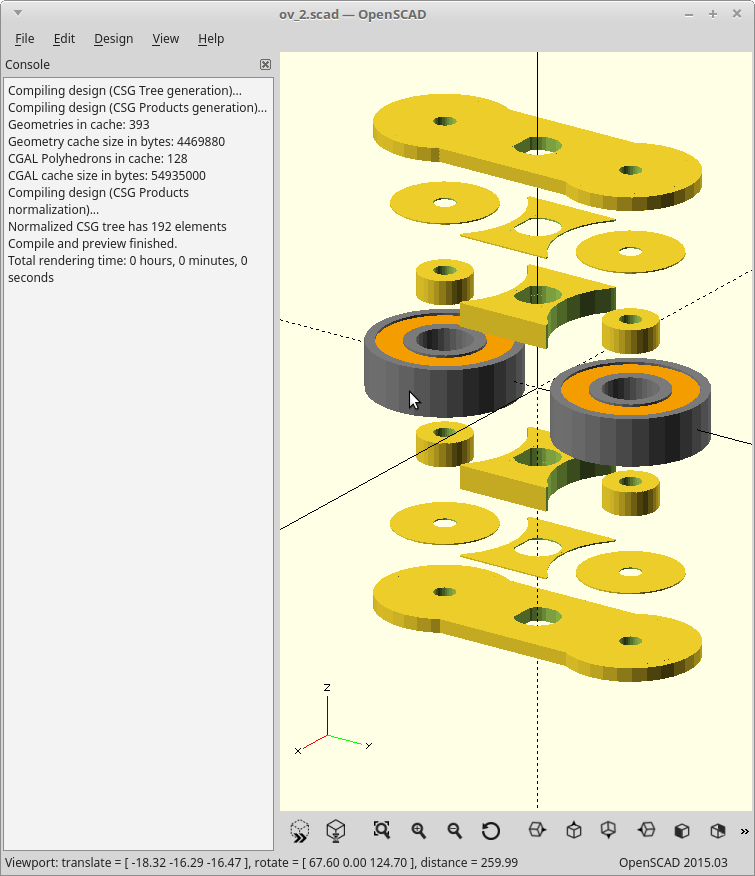Open the File menu
Image resolution: width=755 pixels, height=876 pixels.
coord(24,38)
